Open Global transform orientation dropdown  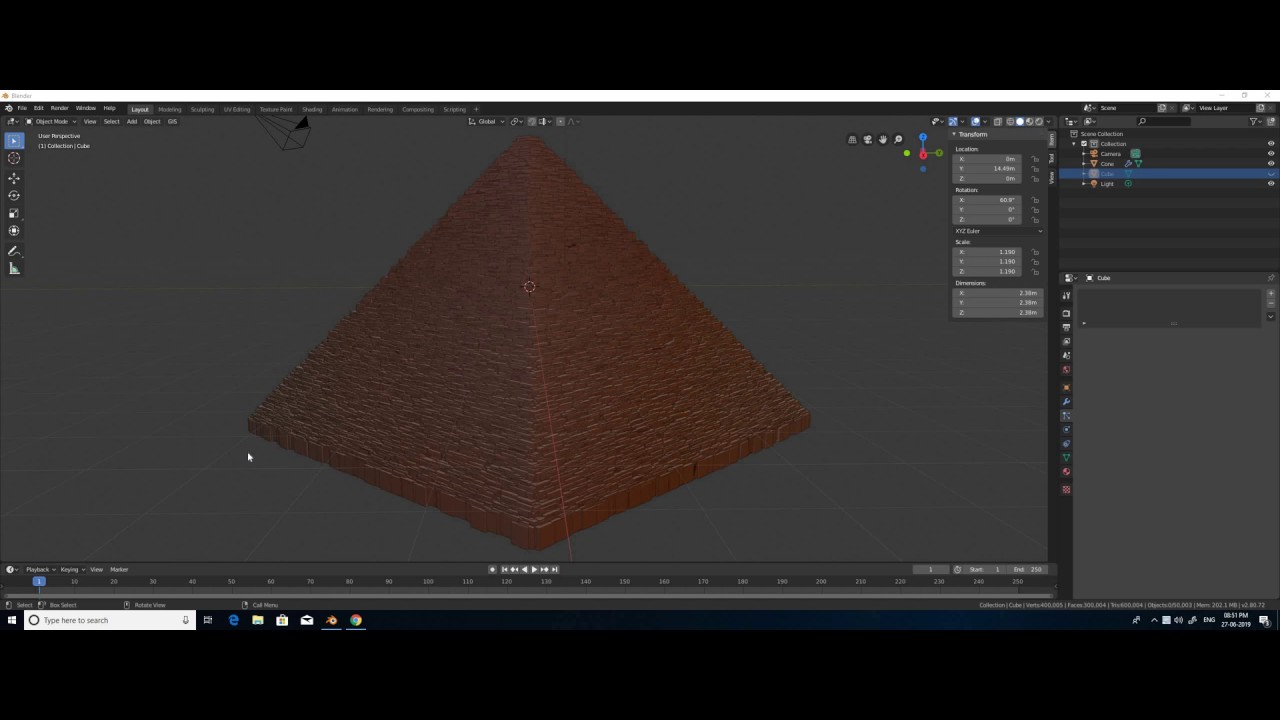(485, 122)
